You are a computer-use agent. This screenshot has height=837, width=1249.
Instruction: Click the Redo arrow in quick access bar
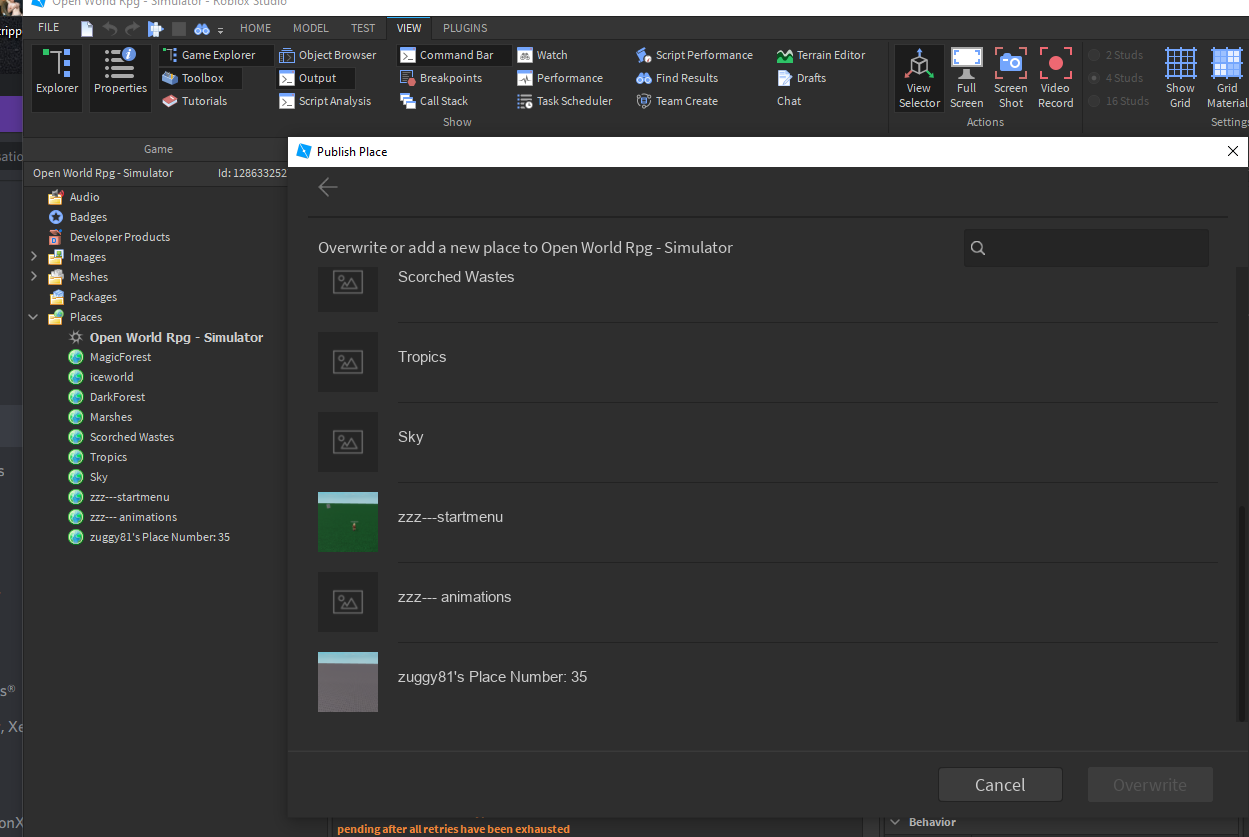pos(132,29)
